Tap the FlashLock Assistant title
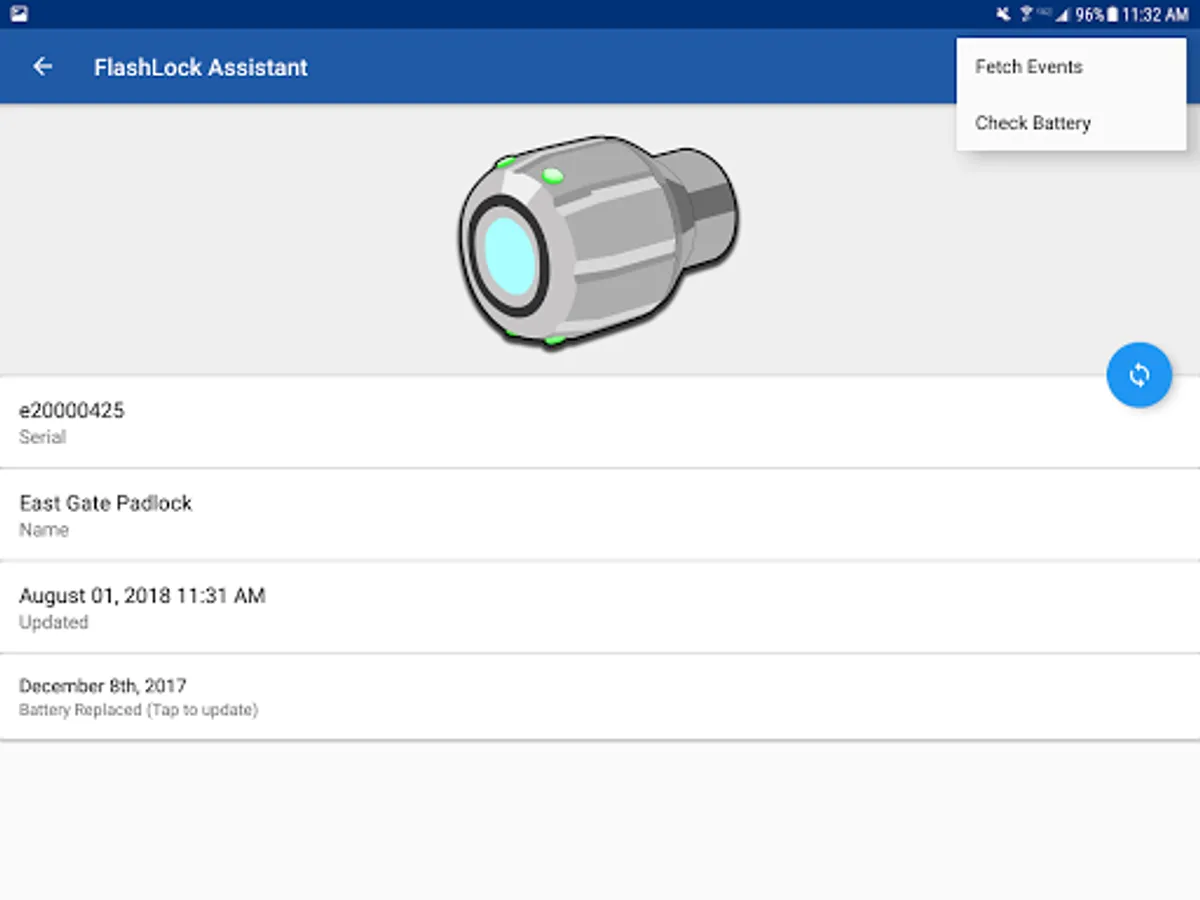 pyautogui.click(x=201, y=67)
